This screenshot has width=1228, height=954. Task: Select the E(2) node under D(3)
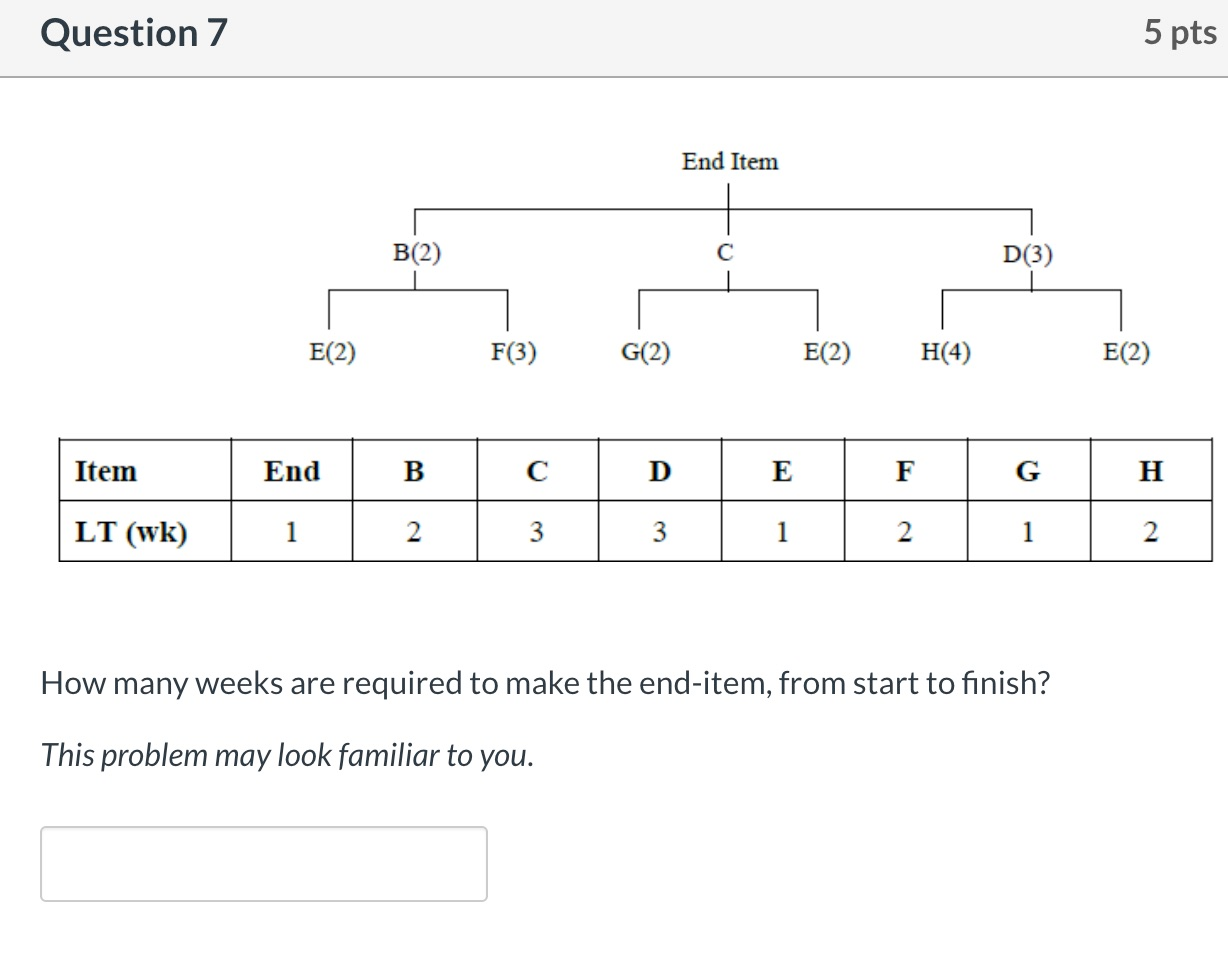[x=1125, y=352]
